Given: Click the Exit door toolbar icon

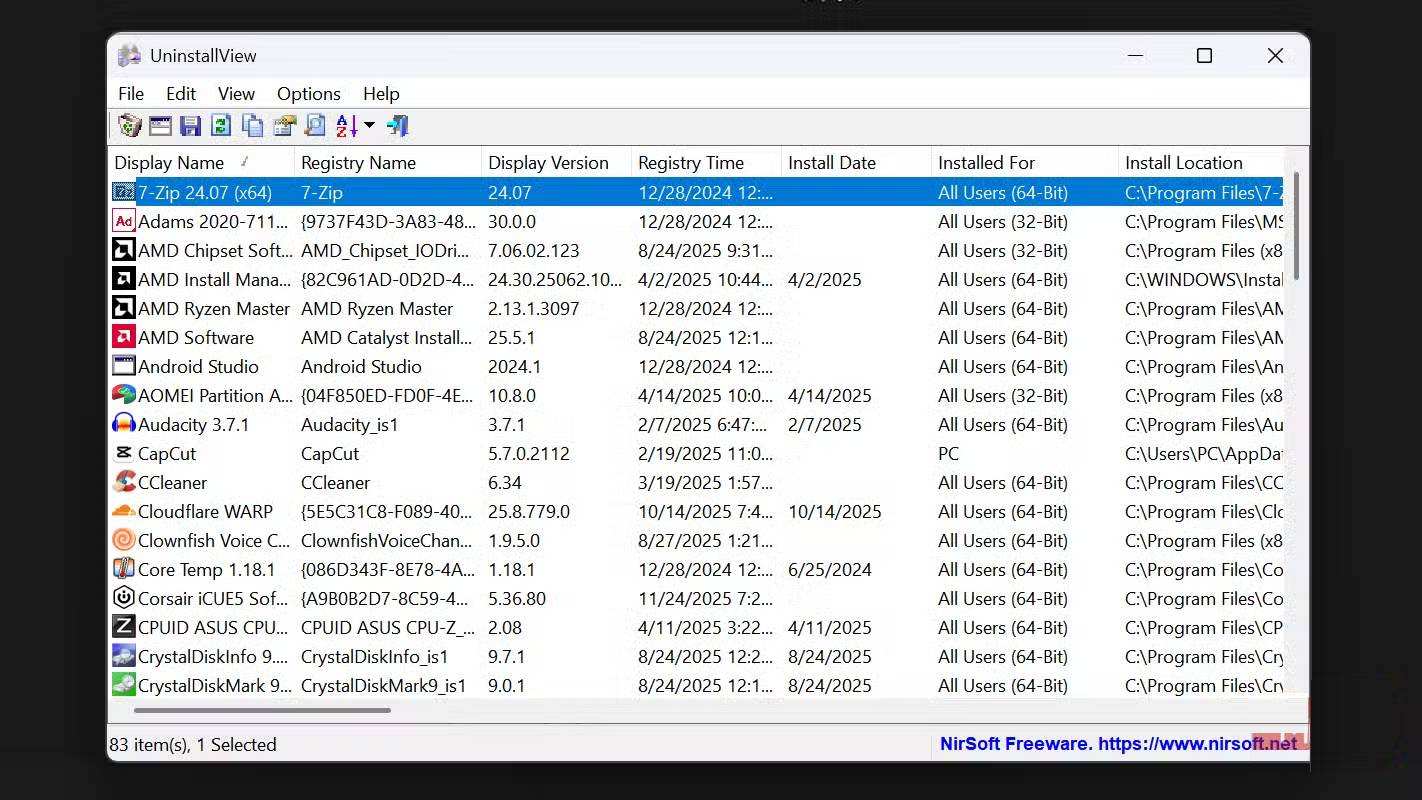Looking at the screenshot, I should tap(398, 126).
